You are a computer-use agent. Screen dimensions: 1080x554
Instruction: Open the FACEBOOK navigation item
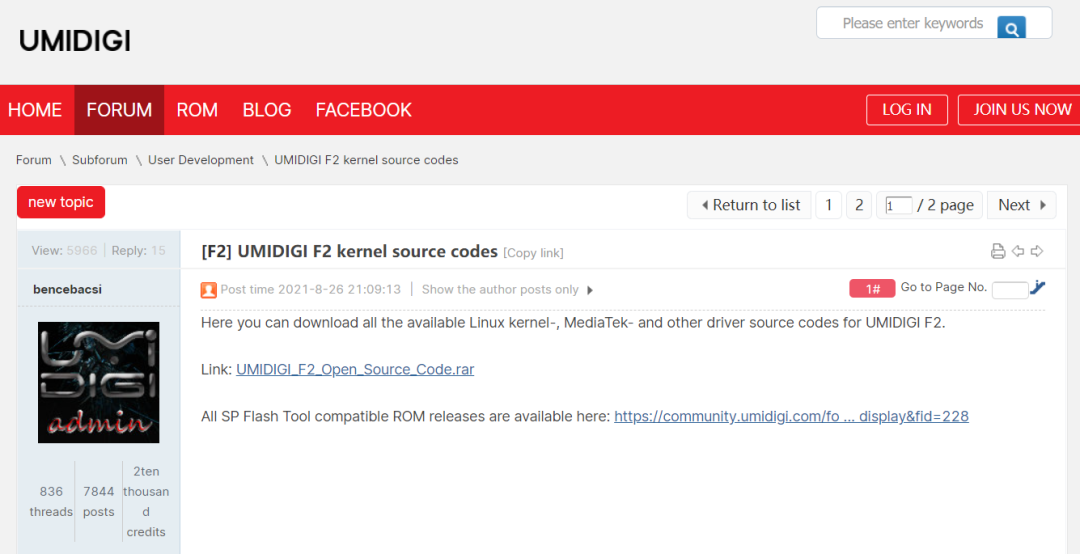(364, 110)
